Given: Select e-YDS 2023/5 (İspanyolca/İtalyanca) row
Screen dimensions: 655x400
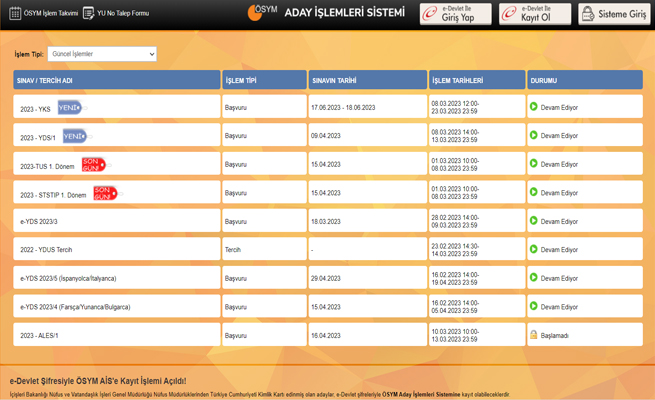Looking at the screenshot, I should [x=328, y=278].
